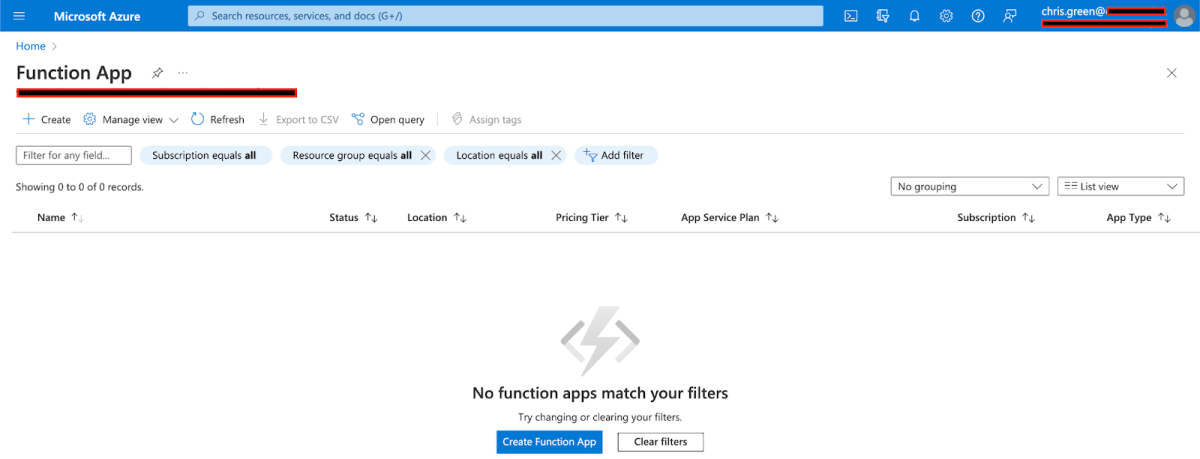Sort by the Subscription column
This screenshot has width=1200, height=459.
click(x=996, y=217)
